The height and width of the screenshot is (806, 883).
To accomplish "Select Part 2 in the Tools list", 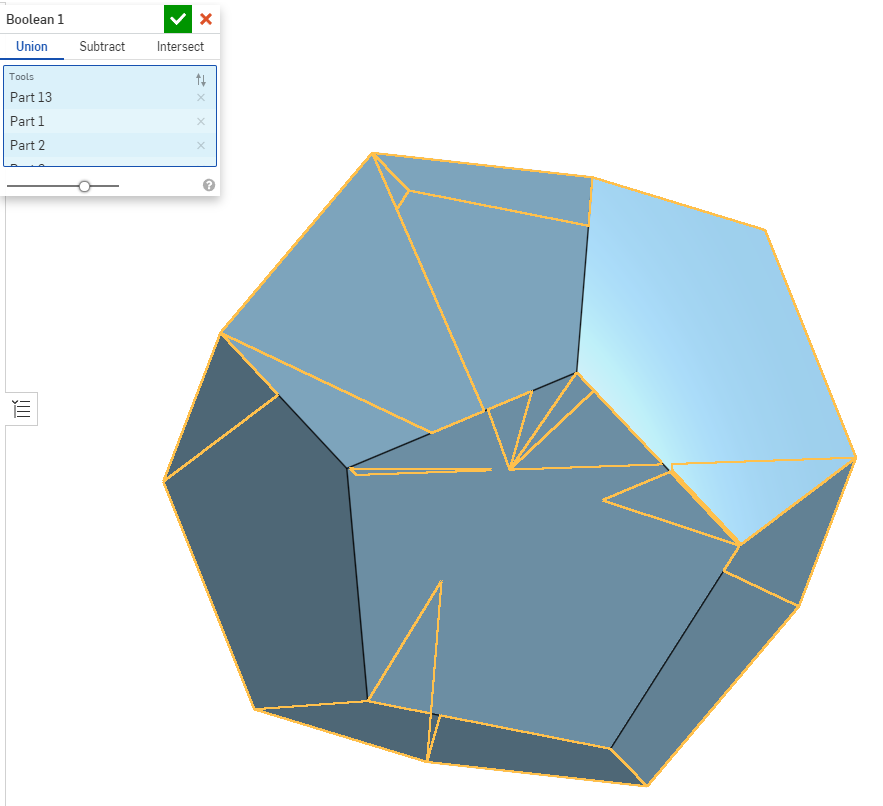I will point(110,145).
